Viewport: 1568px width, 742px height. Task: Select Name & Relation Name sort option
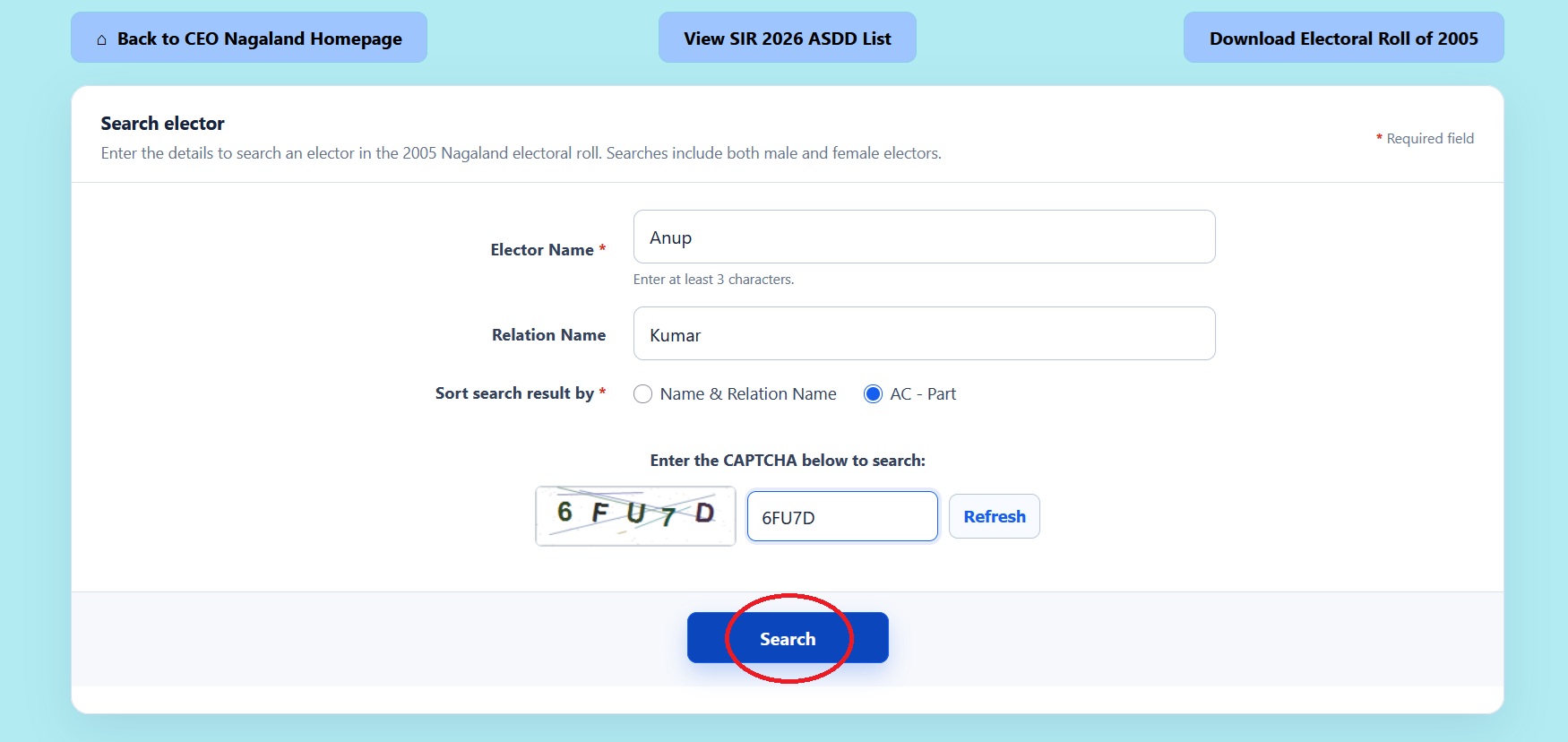[x=642, y=394]
